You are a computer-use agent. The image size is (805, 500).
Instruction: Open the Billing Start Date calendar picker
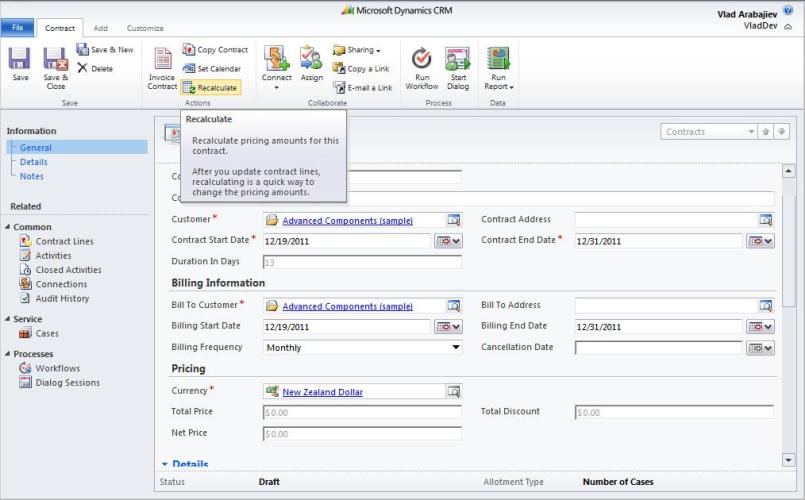coord(448,326)
